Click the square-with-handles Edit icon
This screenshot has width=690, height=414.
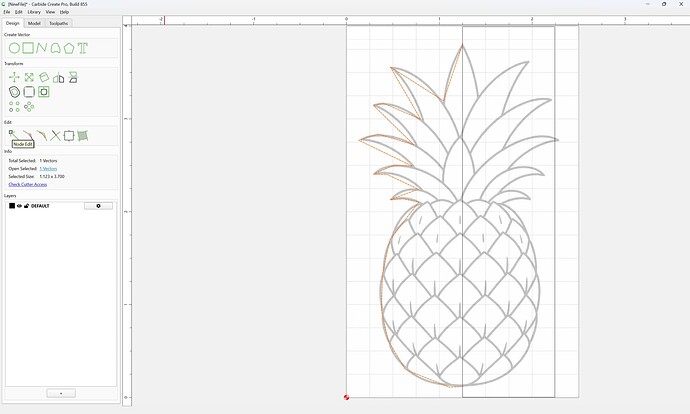tap(69, 136)
